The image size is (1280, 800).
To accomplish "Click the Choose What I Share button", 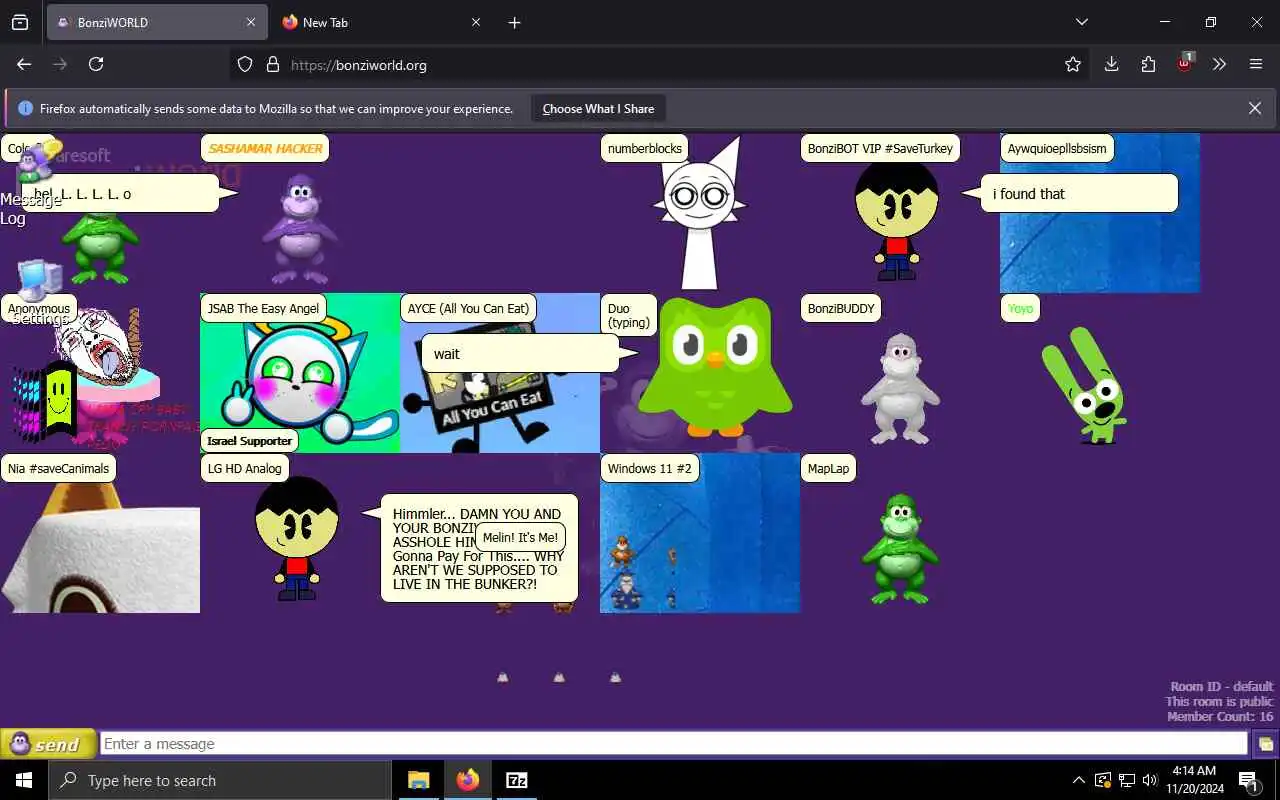I will (x=598, y=109).
